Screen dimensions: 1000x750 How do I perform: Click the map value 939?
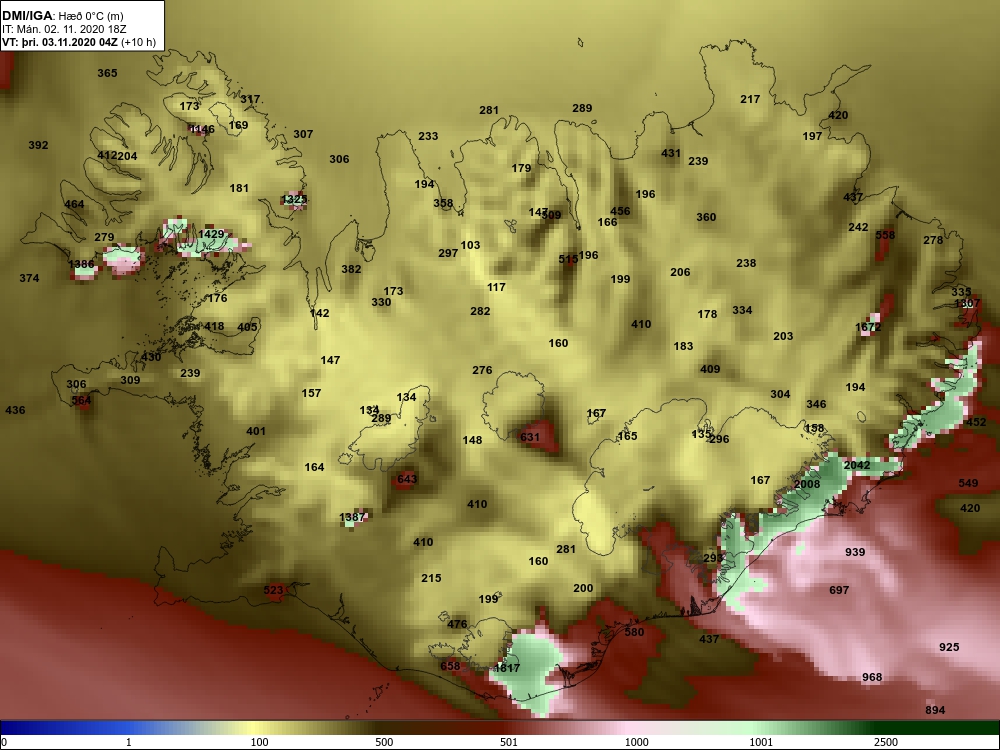point(855,552)
